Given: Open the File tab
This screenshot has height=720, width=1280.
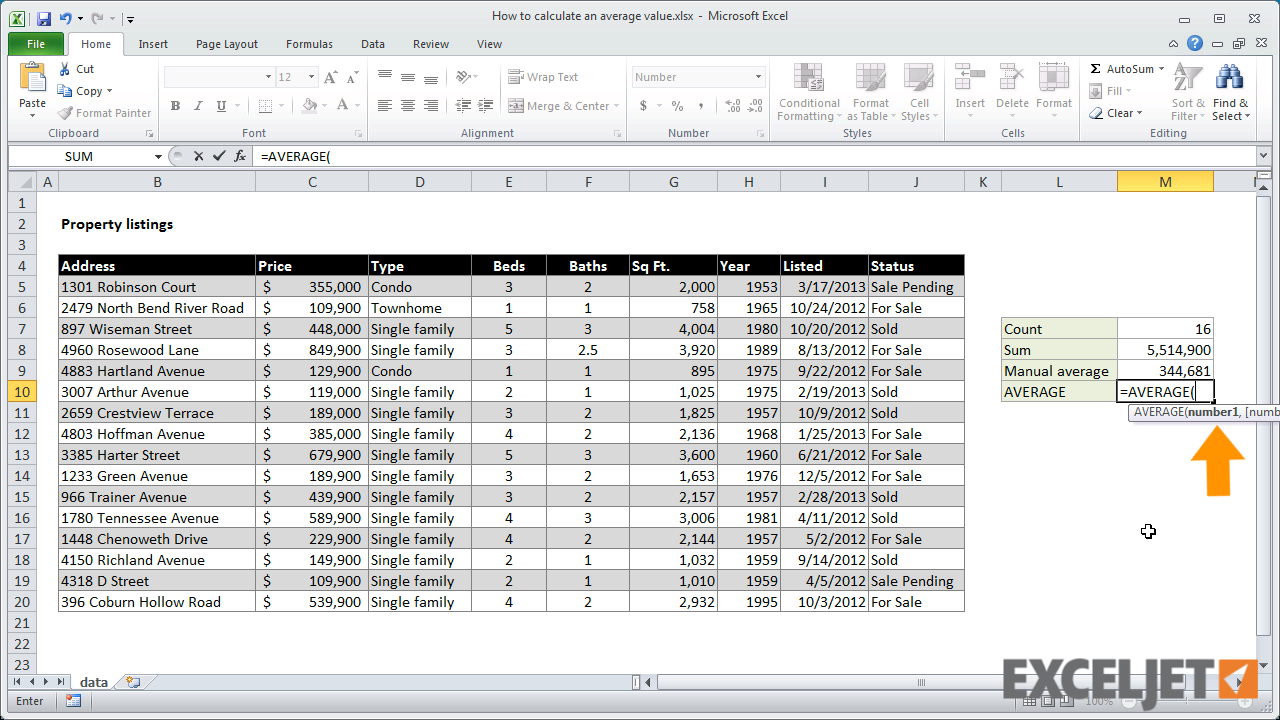Looking at the screenshot, I should [x=36, y=44].
